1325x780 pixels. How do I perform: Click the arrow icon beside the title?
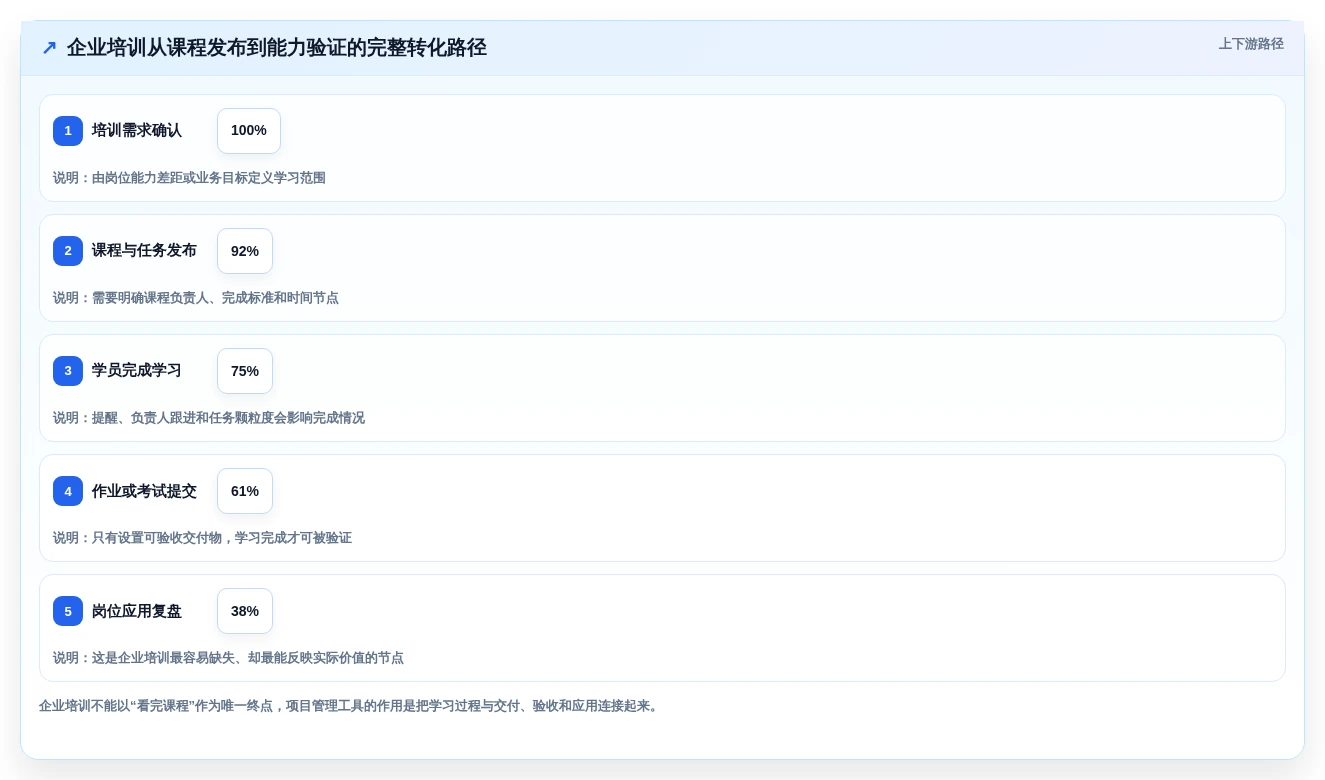click(x=49, y=48)
